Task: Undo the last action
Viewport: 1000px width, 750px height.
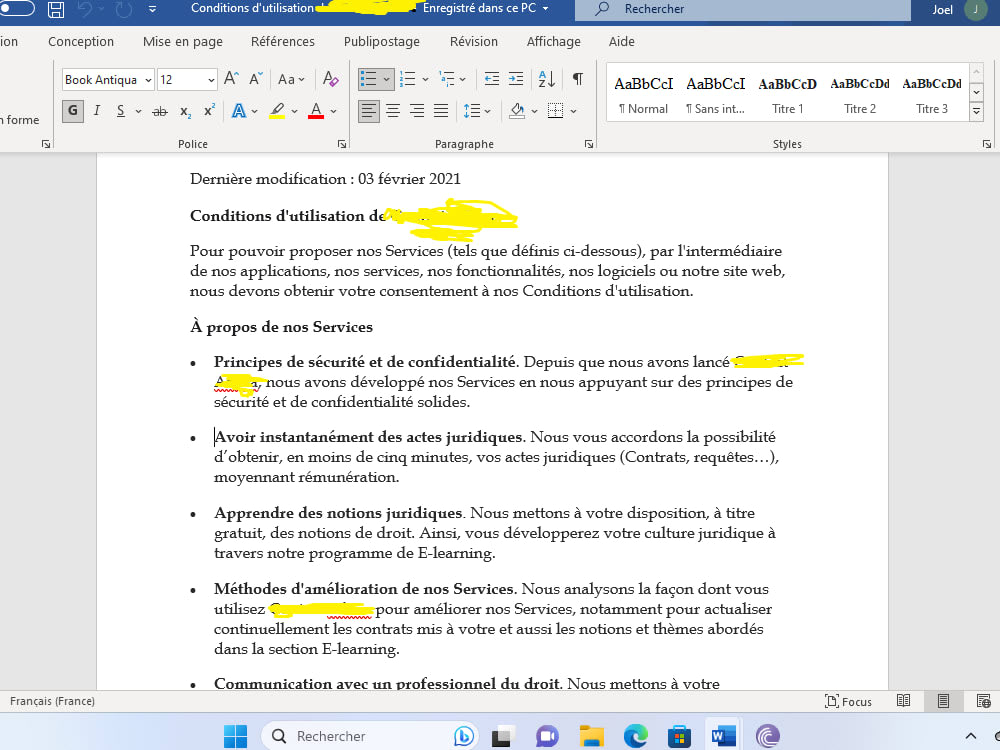Action: pyautogui.click(x=85, y=9)
